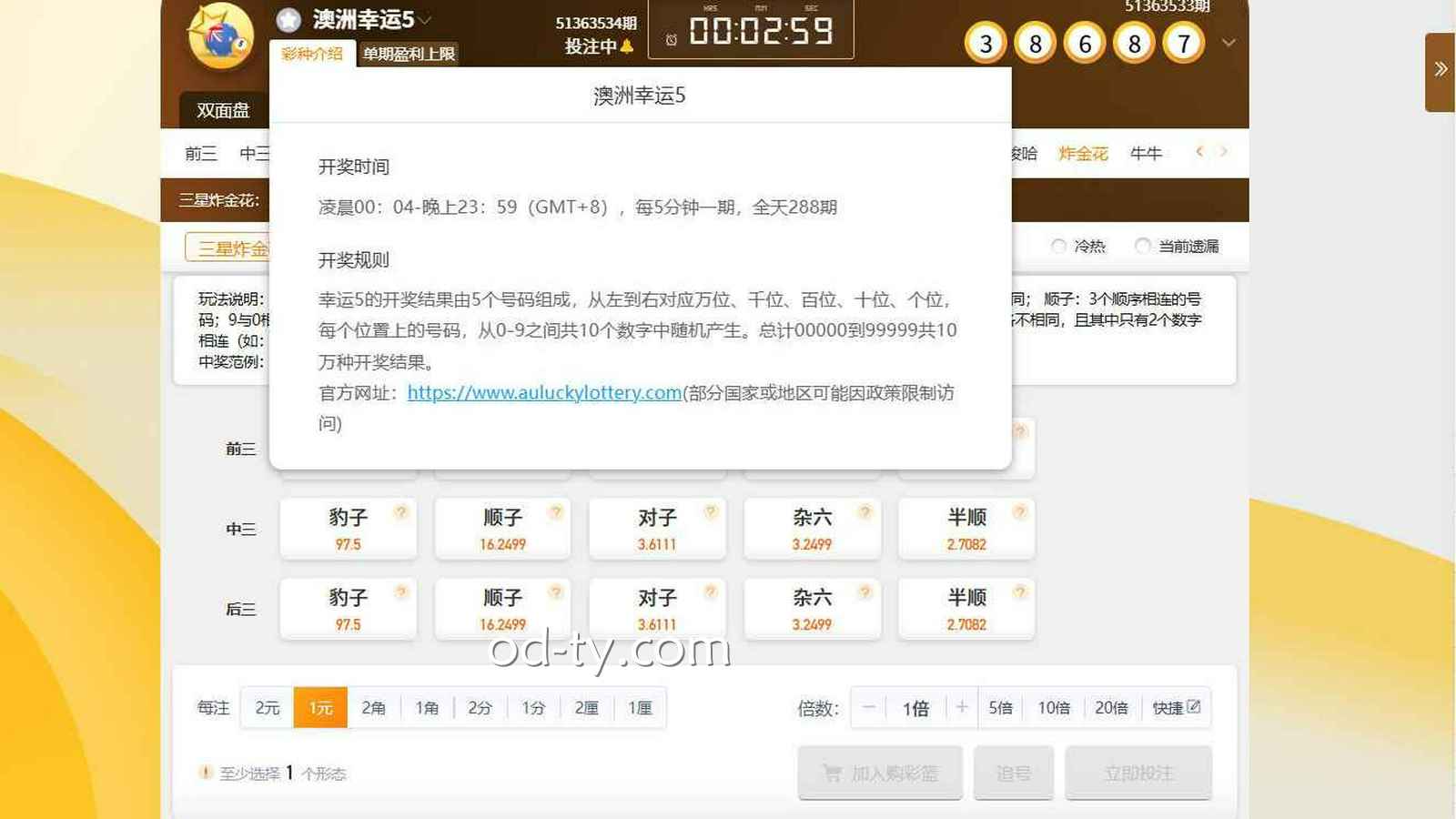Increase multiplier with plus button
This screenshot has width=1456, height=819.
962,707
